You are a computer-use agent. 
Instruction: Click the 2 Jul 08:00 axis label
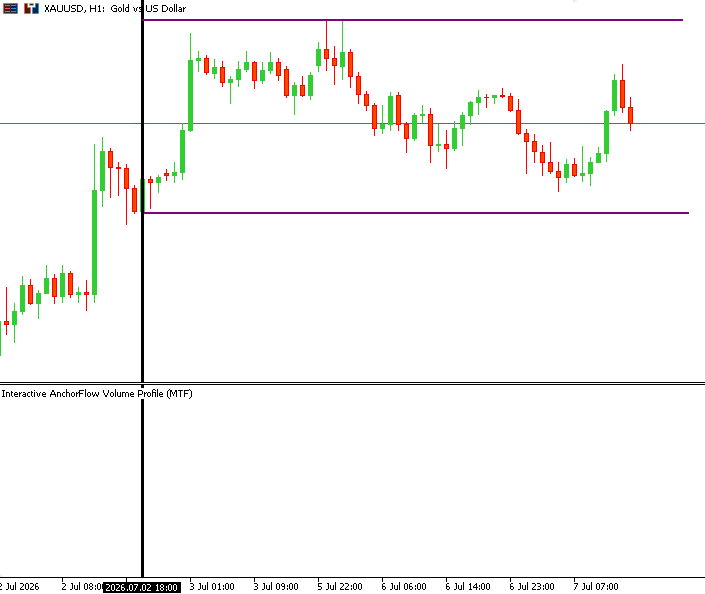[82, 587]
